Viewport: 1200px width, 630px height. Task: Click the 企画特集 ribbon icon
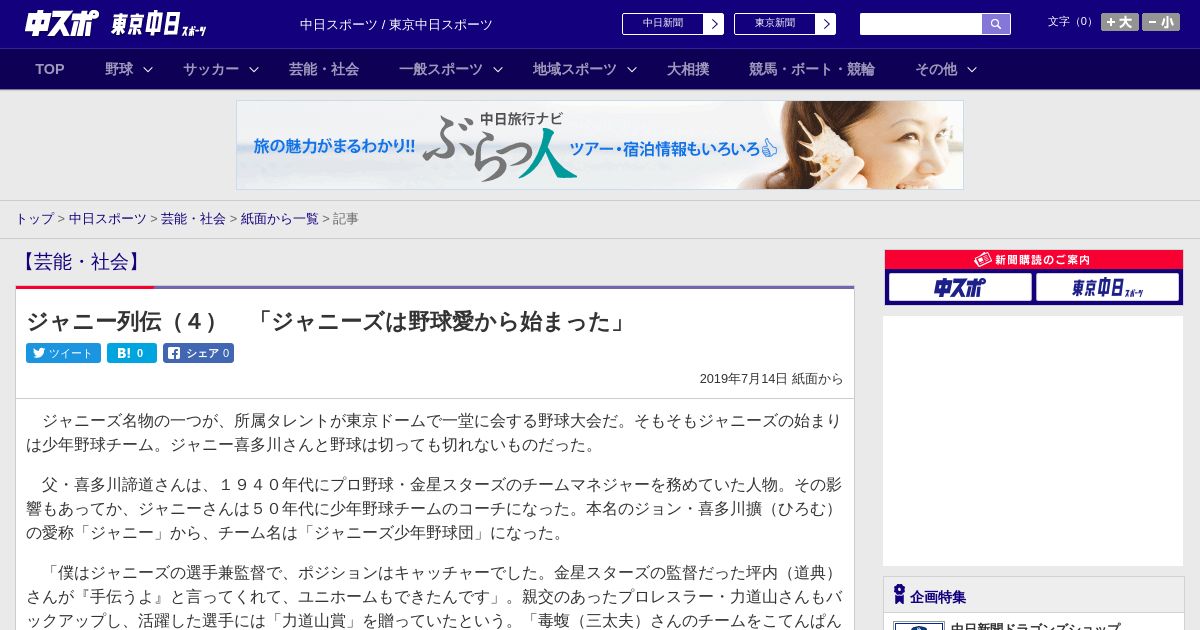[899, 595]
